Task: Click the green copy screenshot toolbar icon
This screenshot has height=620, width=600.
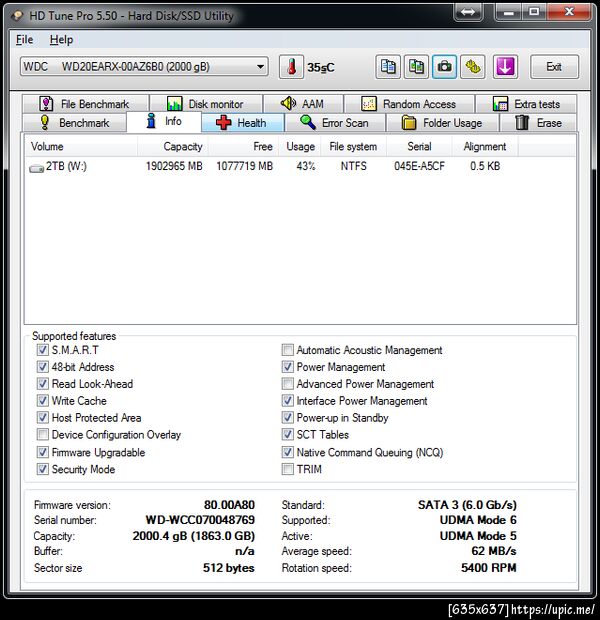Action: [416, 67]
